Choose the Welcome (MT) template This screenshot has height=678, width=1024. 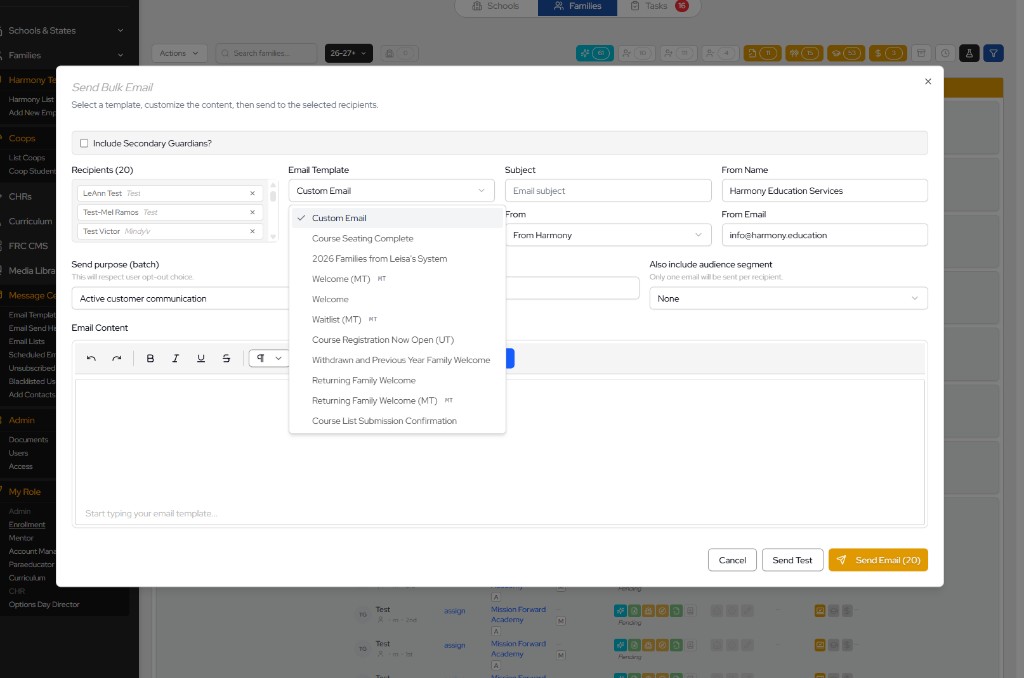tap(397, 279)
